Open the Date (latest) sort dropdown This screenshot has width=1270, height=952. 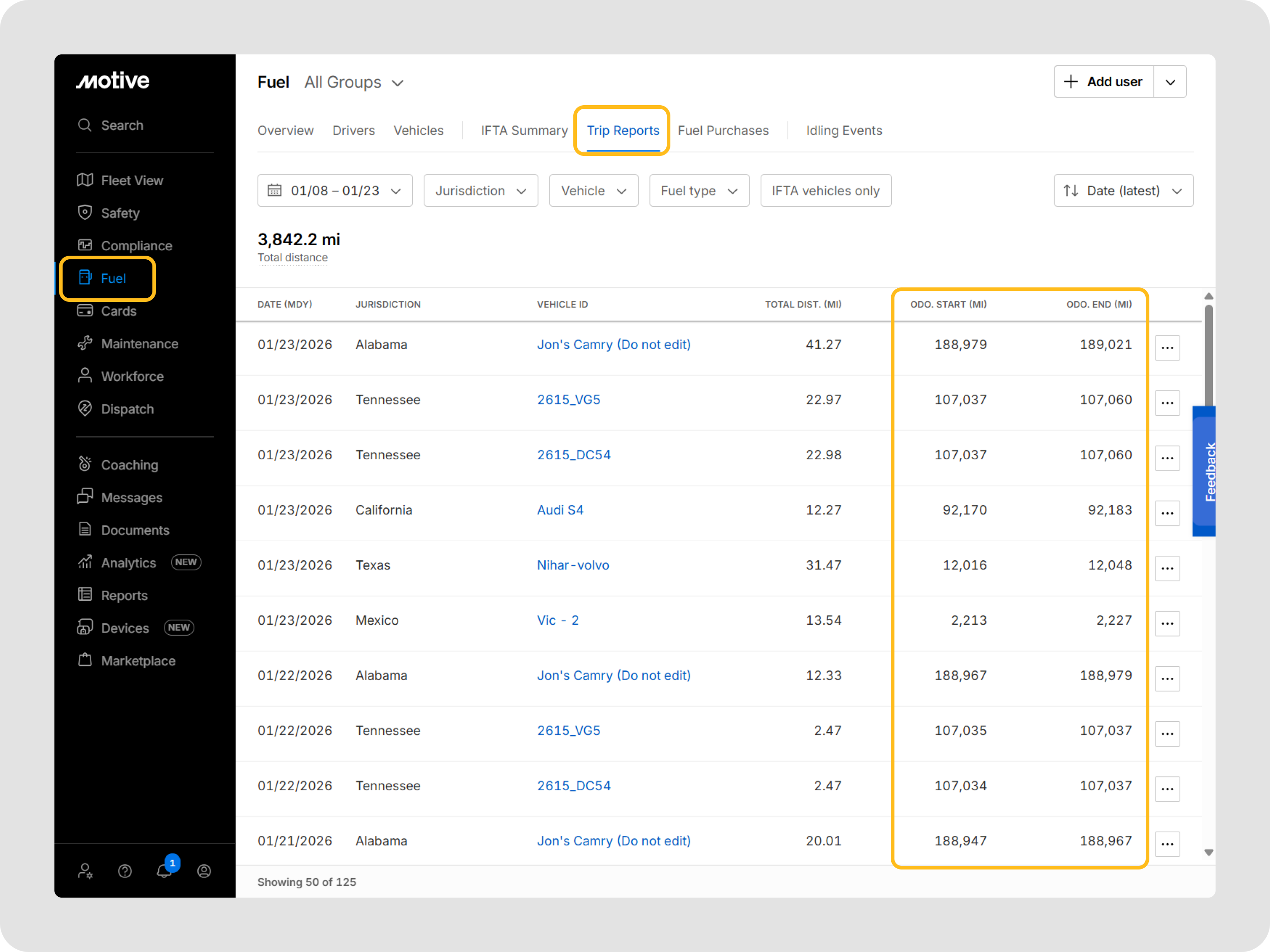click(1123, 190)
